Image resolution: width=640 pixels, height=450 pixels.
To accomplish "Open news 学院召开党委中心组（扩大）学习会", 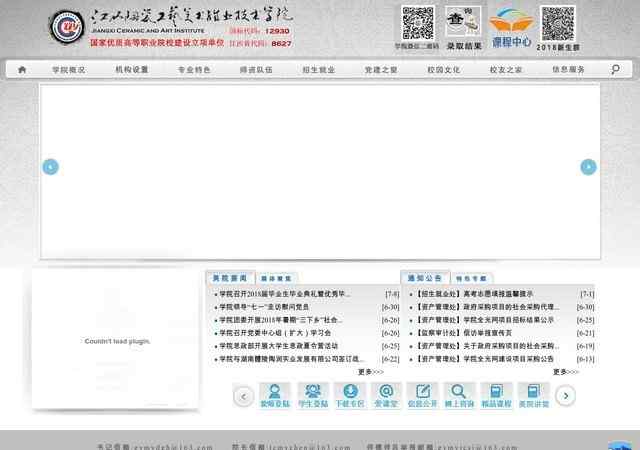I will click(275, 333).
